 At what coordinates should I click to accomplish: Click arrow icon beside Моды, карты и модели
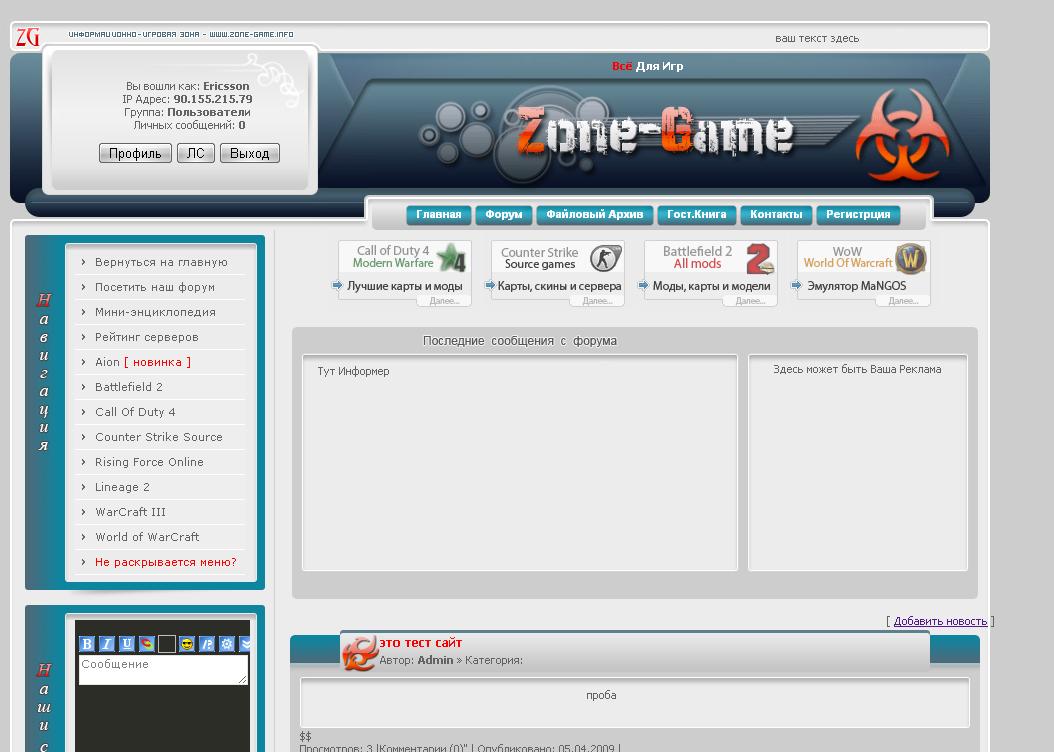pyautogui.click(x=643, y=286)
